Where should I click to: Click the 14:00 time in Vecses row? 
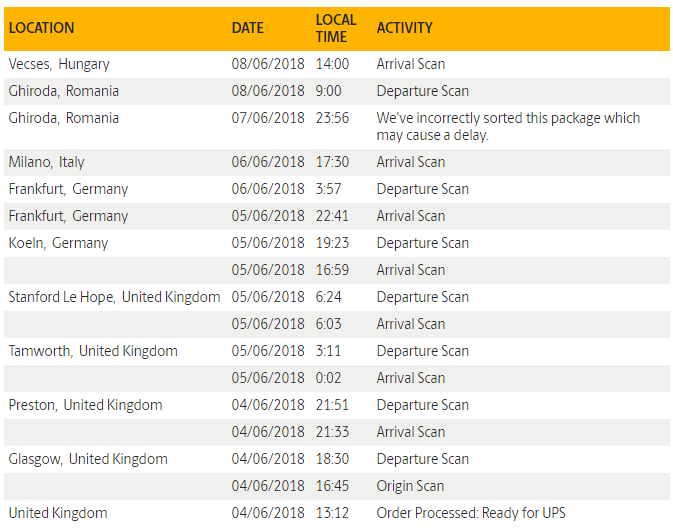pyautogui.click(x=332, y=64)
